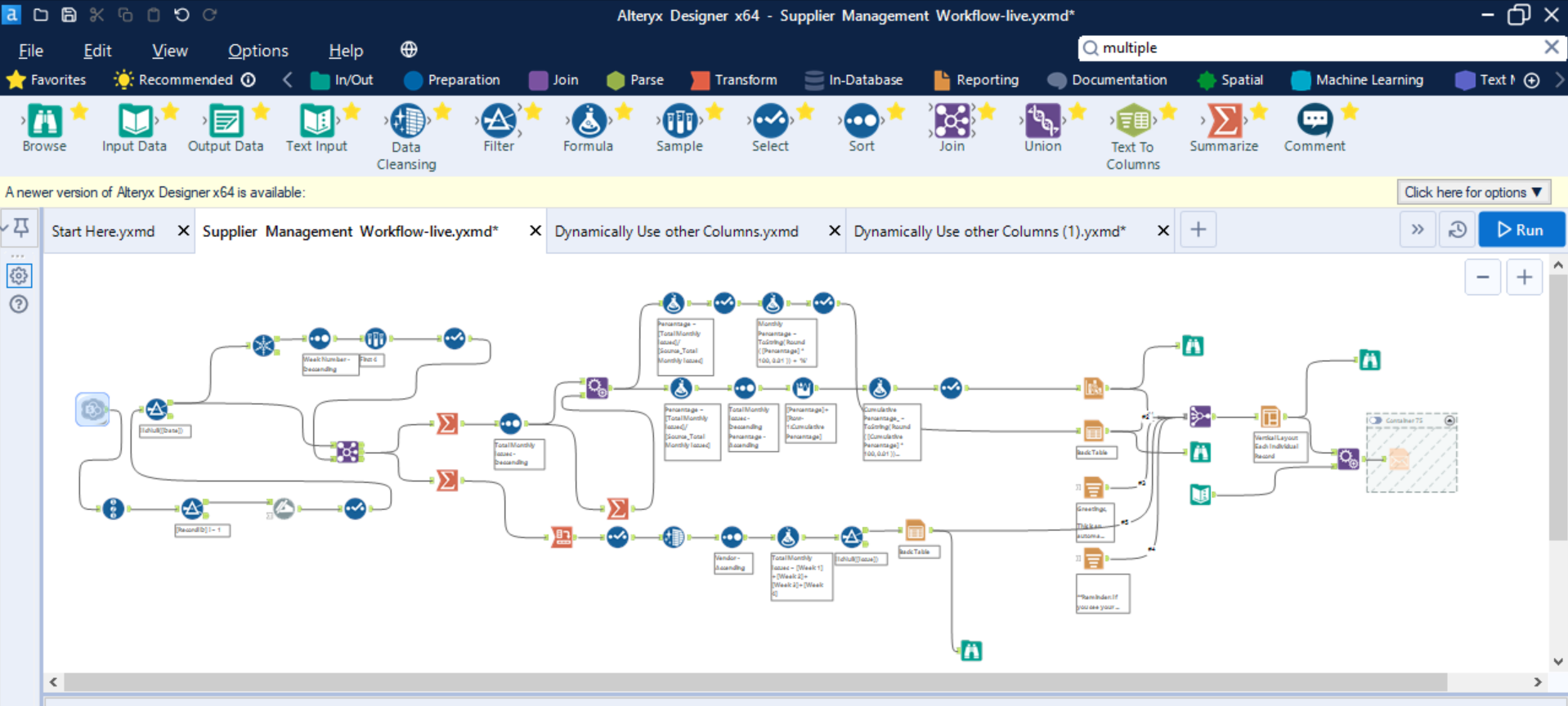Open the Preparation tool category

click(452, 79)
